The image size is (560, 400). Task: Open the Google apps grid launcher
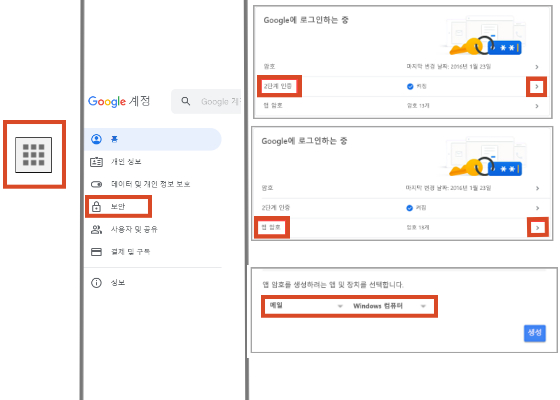[x=34, y=155]
